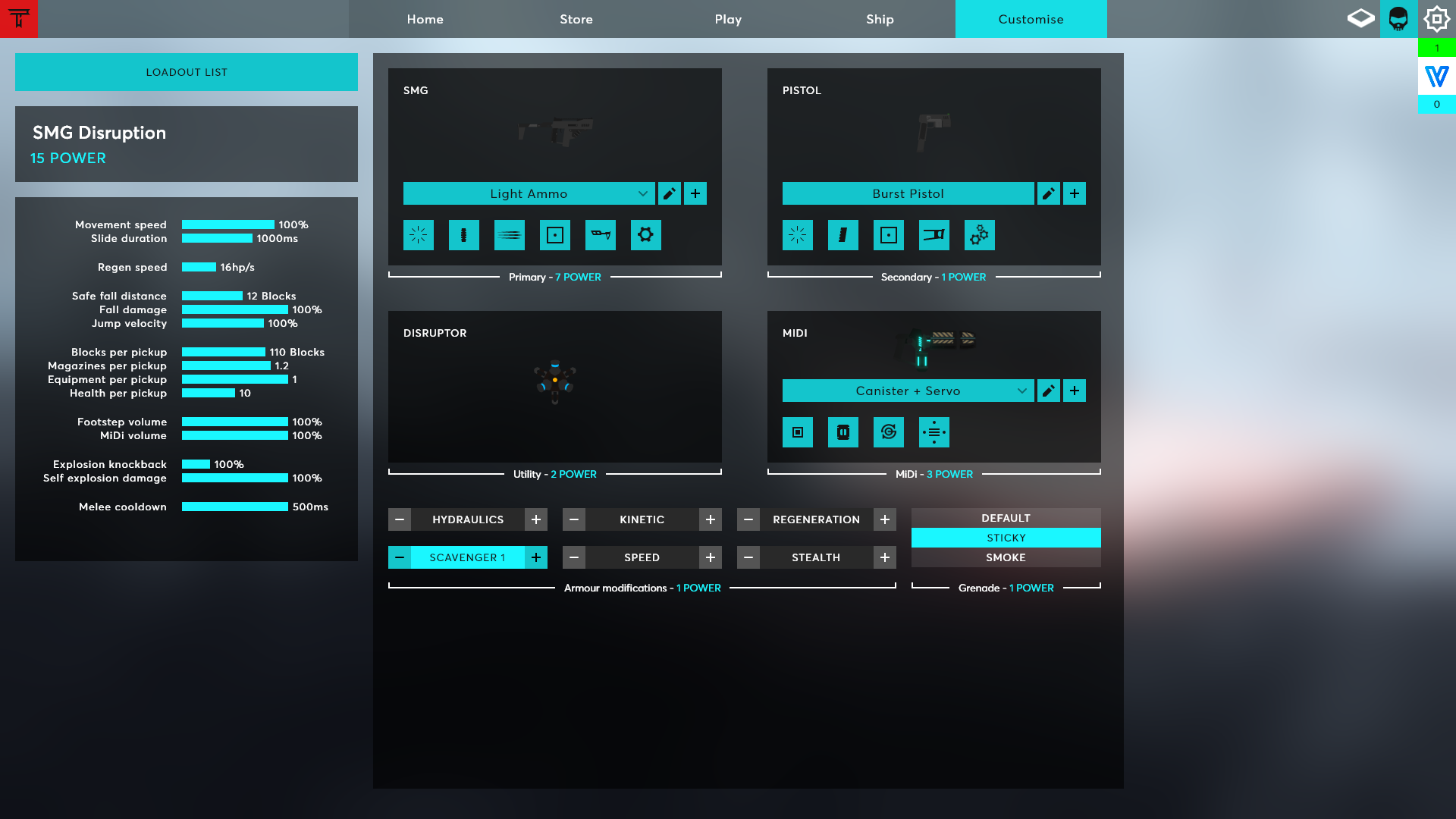1456x819 pixels.
Task: Select SMG square reticle sight icon
Action: [555, 235]
